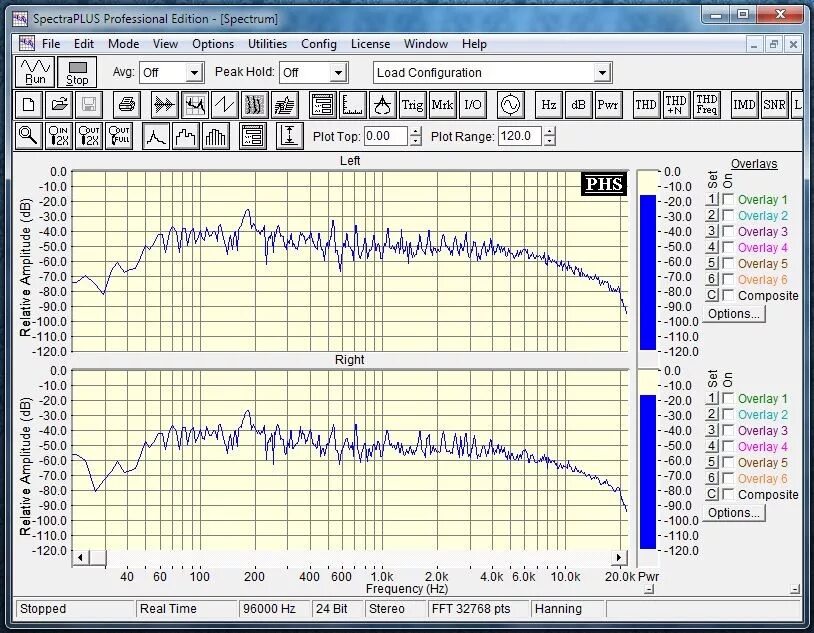Open spectrum options dialog icon

(253, 136)
